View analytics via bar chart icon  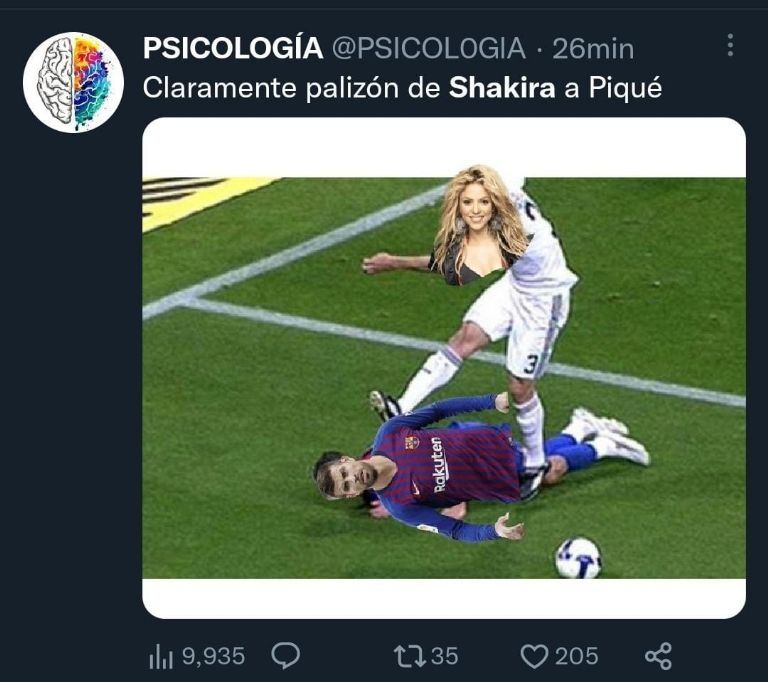coord(160,656)
